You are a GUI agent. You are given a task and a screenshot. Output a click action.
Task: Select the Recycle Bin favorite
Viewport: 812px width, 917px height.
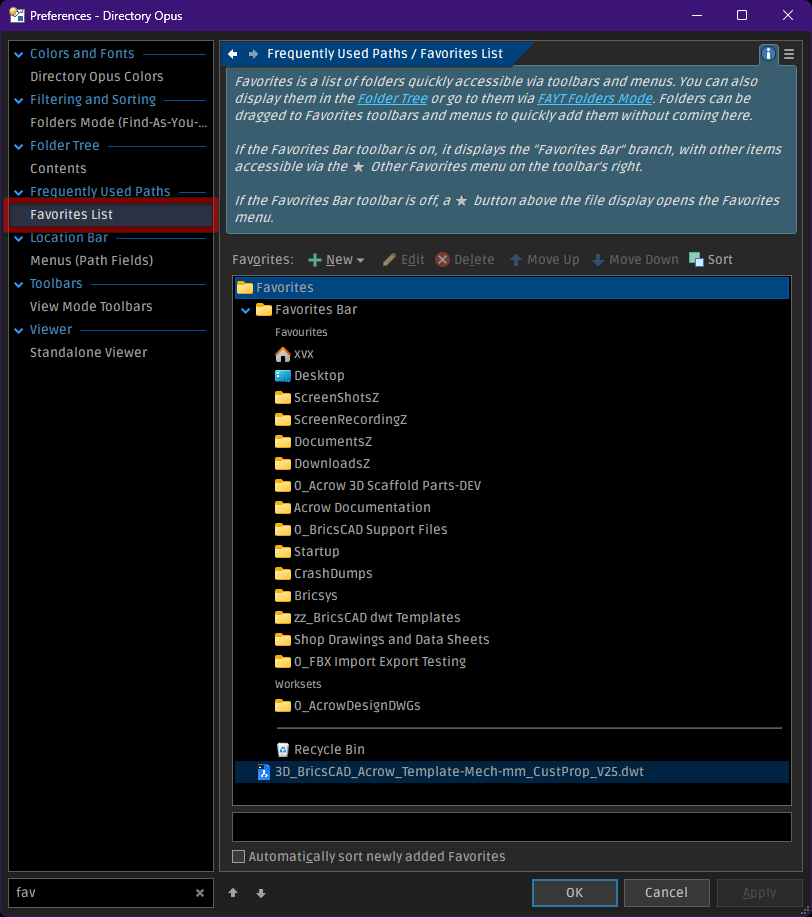pyautogui.click(x=329, y=749)
